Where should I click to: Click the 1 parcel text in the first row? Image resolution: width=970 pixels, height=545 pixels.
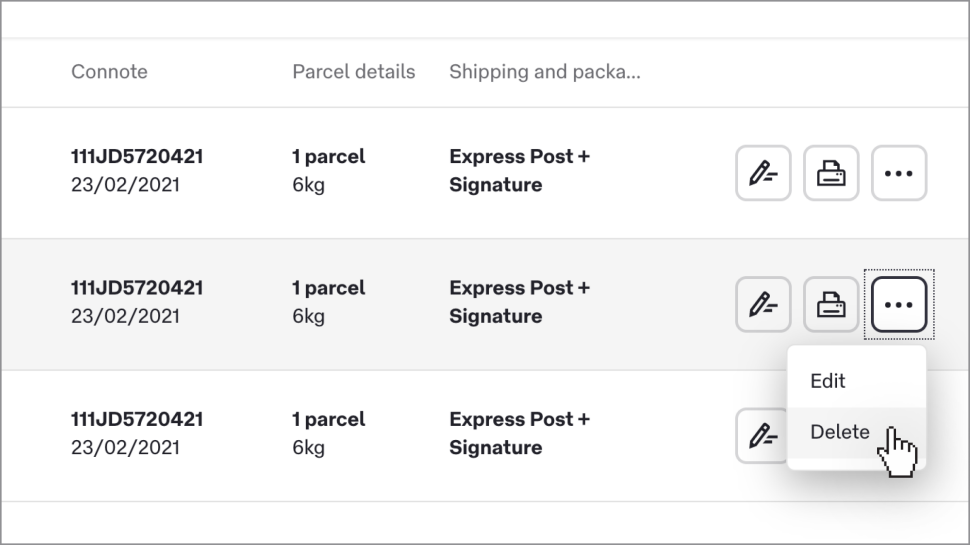[x=328, y=157]
